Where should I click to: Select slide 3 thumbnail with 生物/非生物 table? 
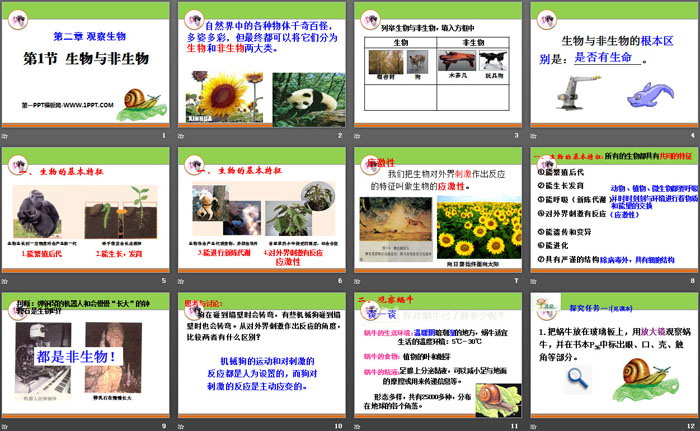(x=438, y=64)
